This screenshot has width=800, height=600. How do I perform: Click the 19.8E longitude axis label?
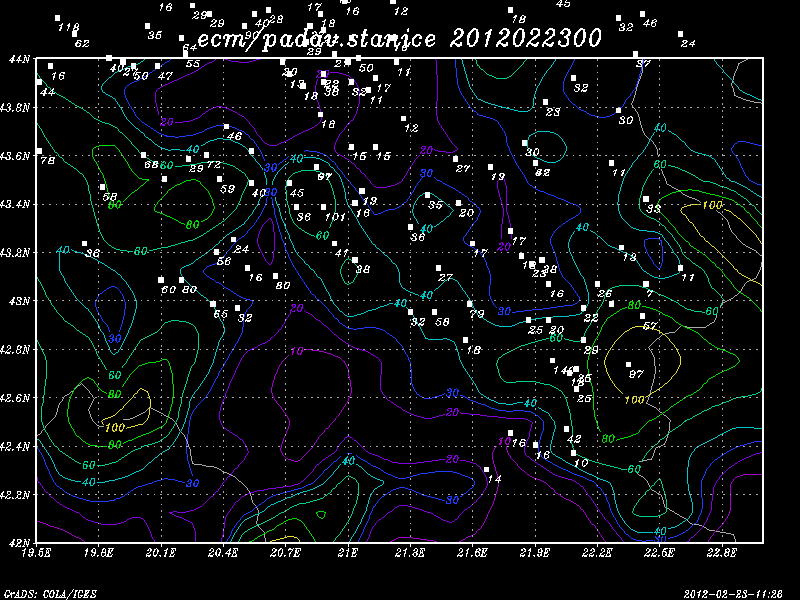pos(99,553)
